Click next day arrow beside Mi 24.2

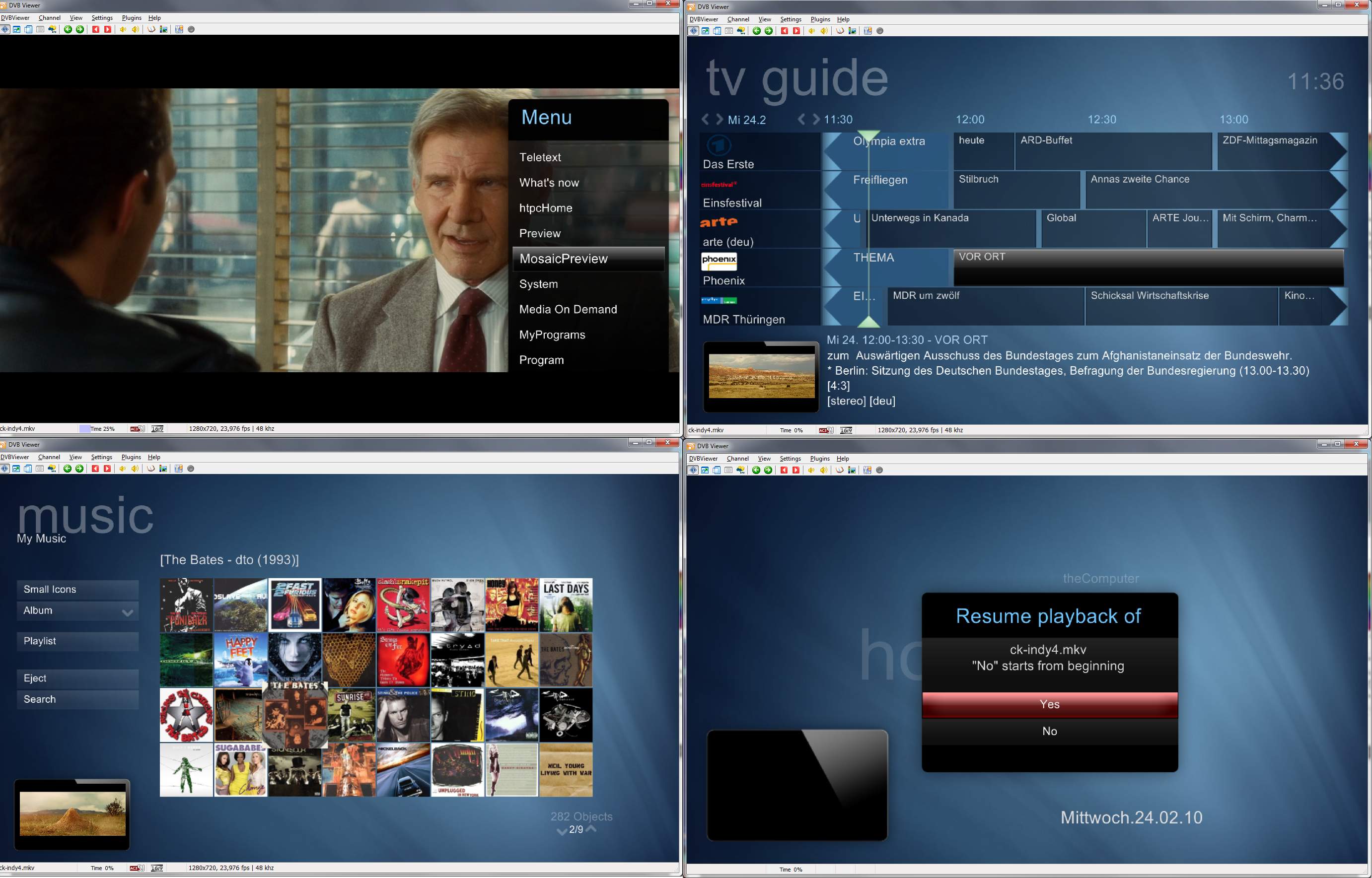point(719,119)
